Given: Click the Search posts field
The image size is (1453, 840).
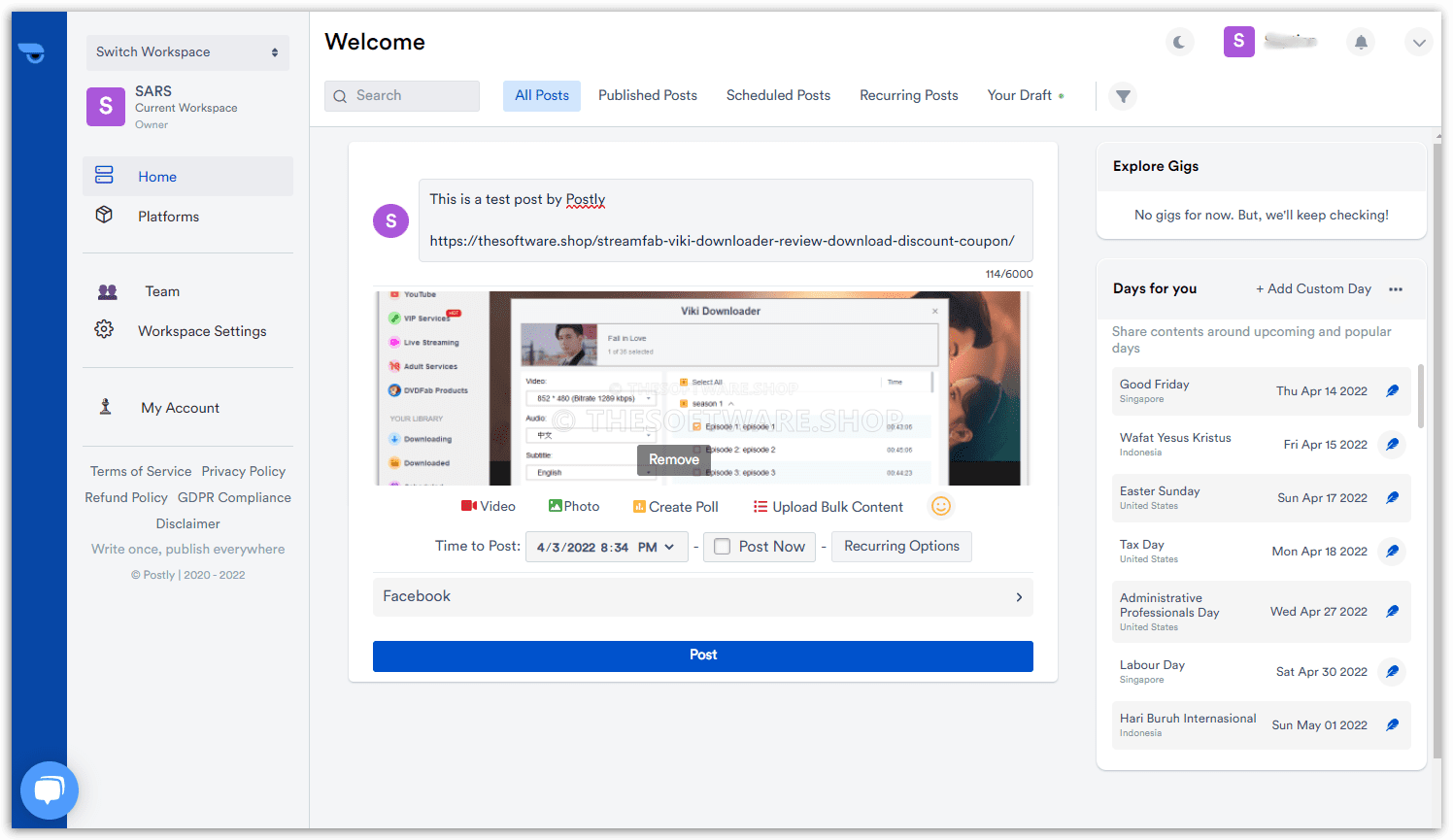Looking at the screenshot, I should click(402, 95).
